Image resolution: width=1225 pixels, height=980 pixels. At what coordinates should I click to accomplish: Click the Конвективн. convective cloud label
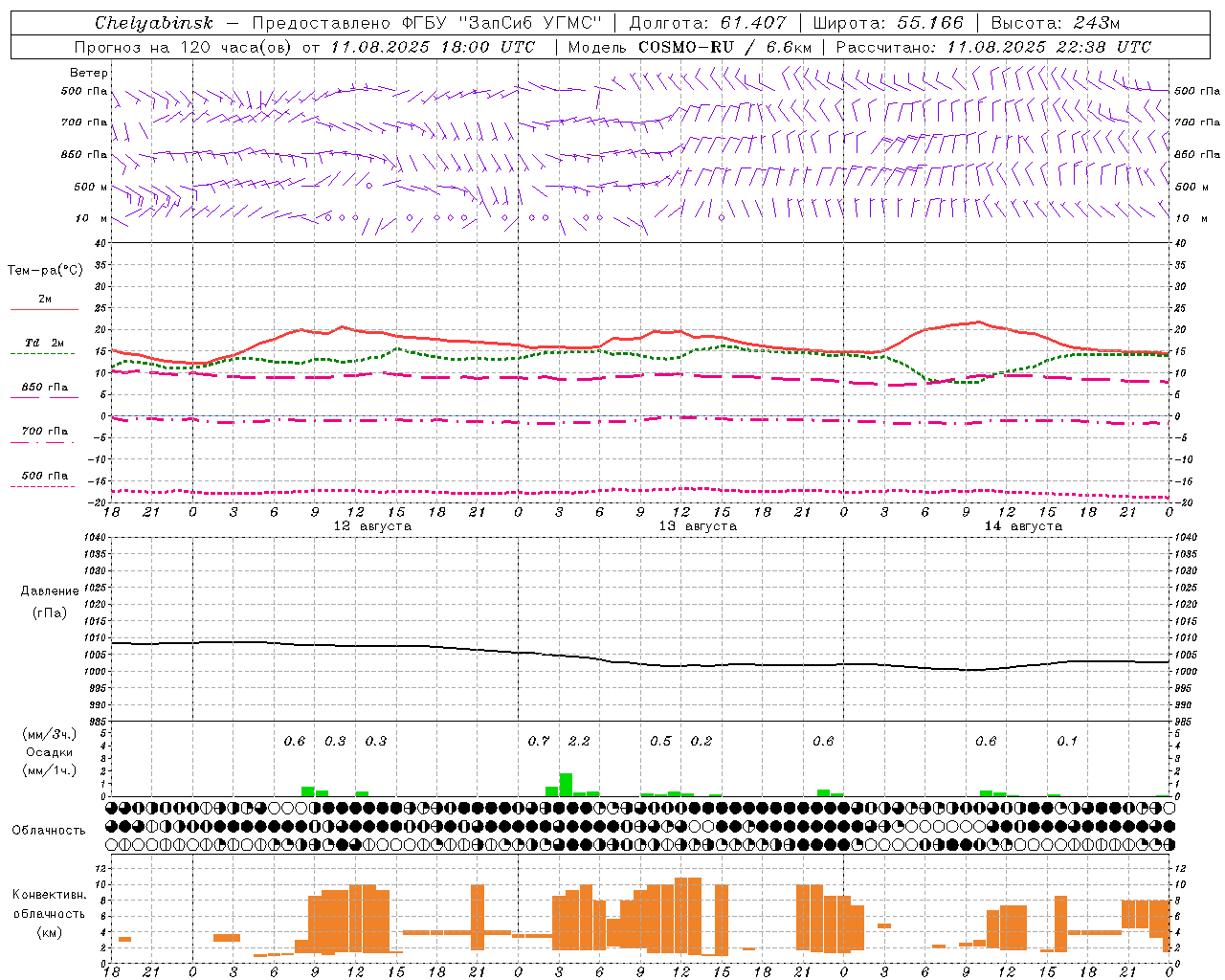coord(50,895)
